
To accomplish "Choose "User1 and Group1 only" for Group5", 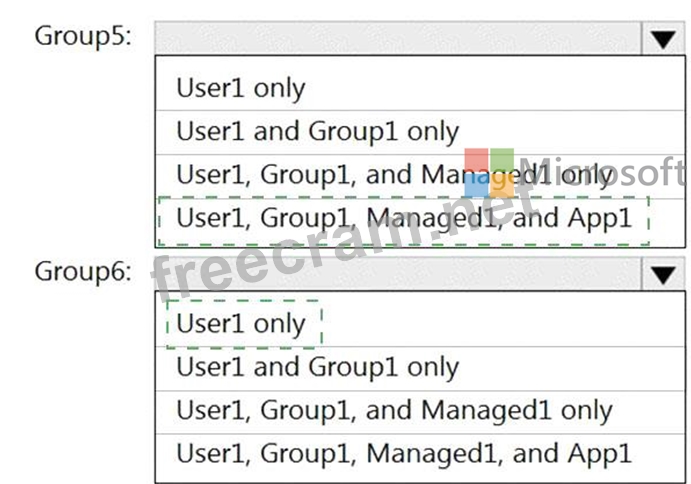I will point(317,131).
